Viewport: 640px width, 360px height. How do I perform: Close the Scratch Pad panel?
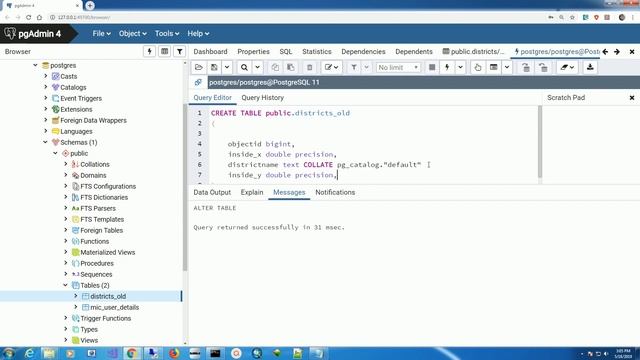[x=632, y=98]
